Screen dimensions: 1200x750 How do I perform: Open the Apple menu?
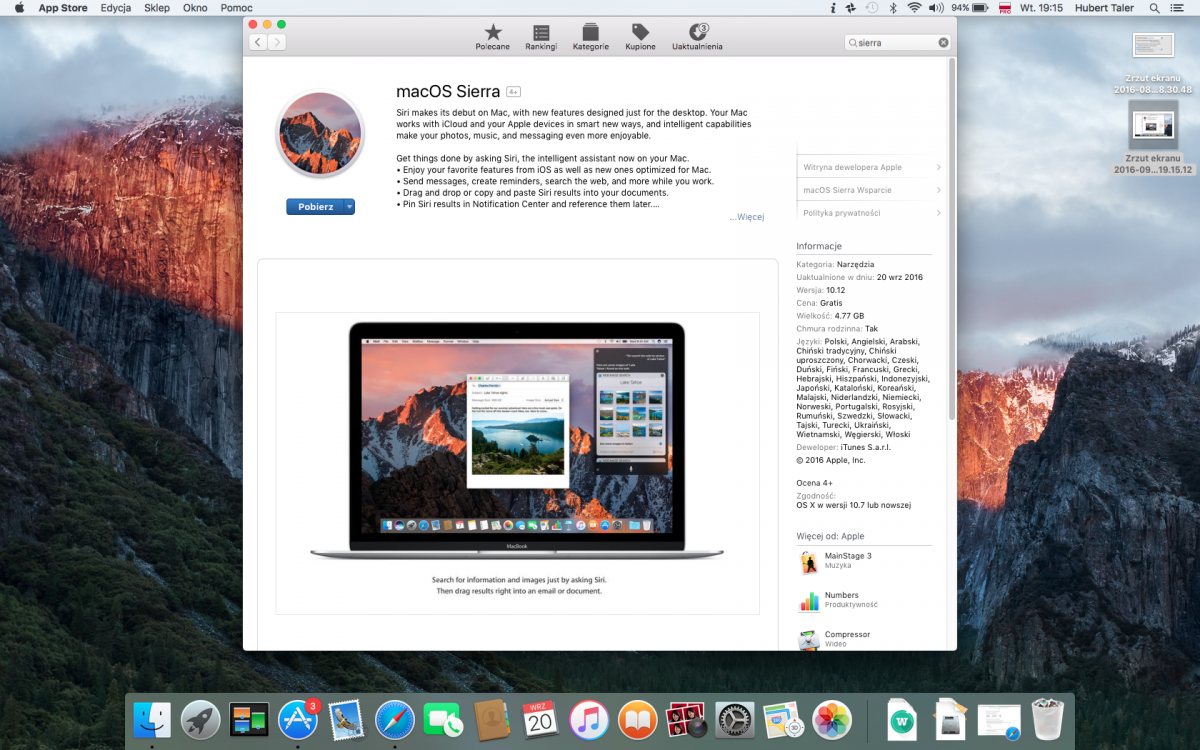point(19,8)
